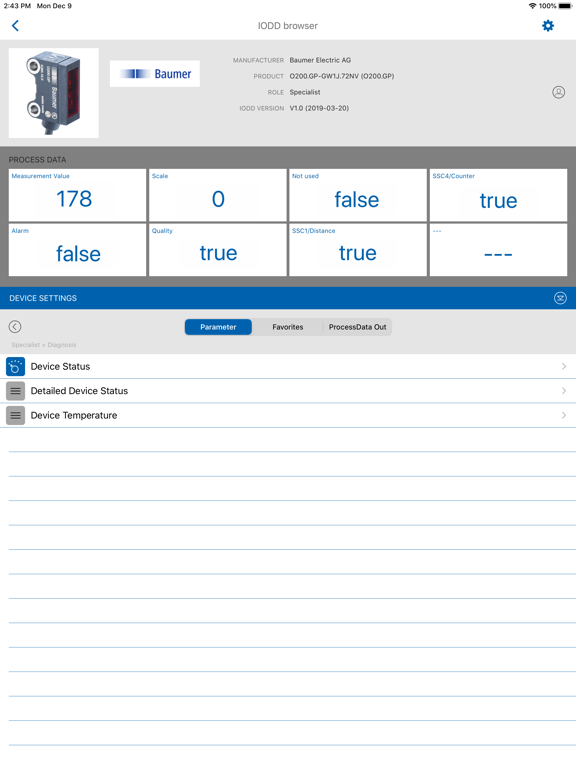Click the IODD version V1.0 (2019-03-20)
576x768 pixels.
(319, 108)
